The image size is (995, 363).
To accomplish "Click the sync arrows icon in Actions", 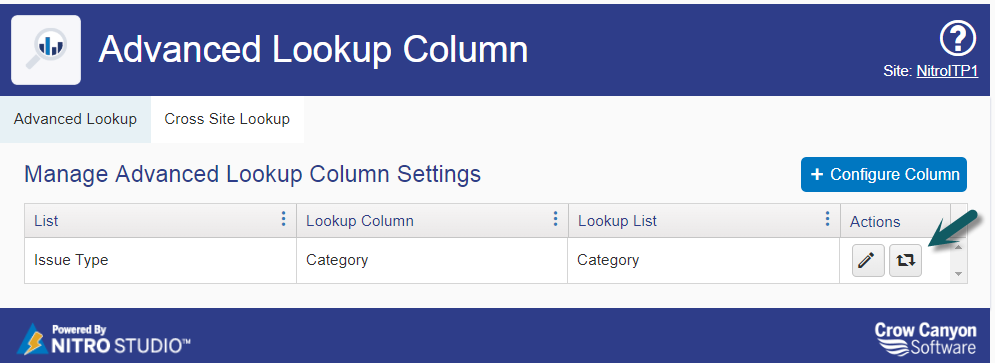I will [x=905, y=260].
